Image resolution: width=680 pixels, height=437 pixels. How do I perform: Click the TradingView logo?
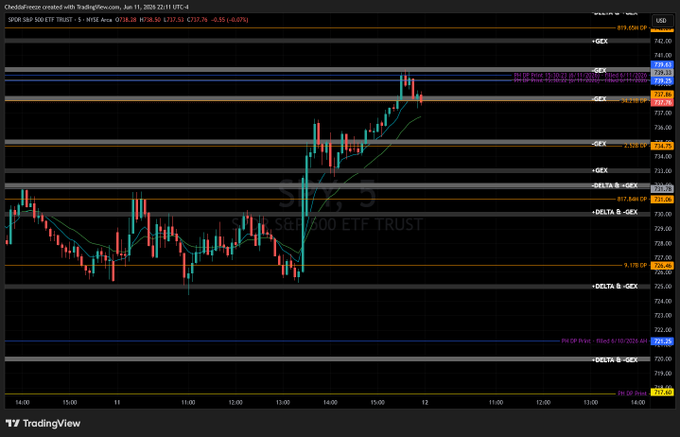(x=43, y=424)
